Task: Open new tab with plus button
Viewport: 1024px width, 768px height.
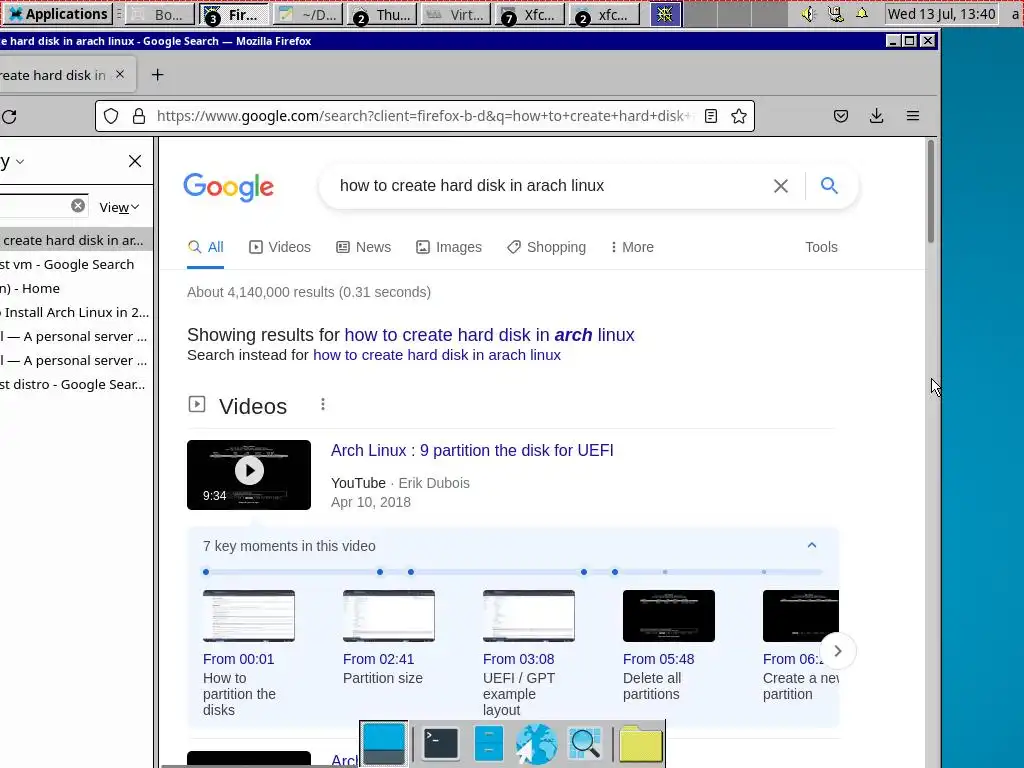Action: click(x=157, y=75)
